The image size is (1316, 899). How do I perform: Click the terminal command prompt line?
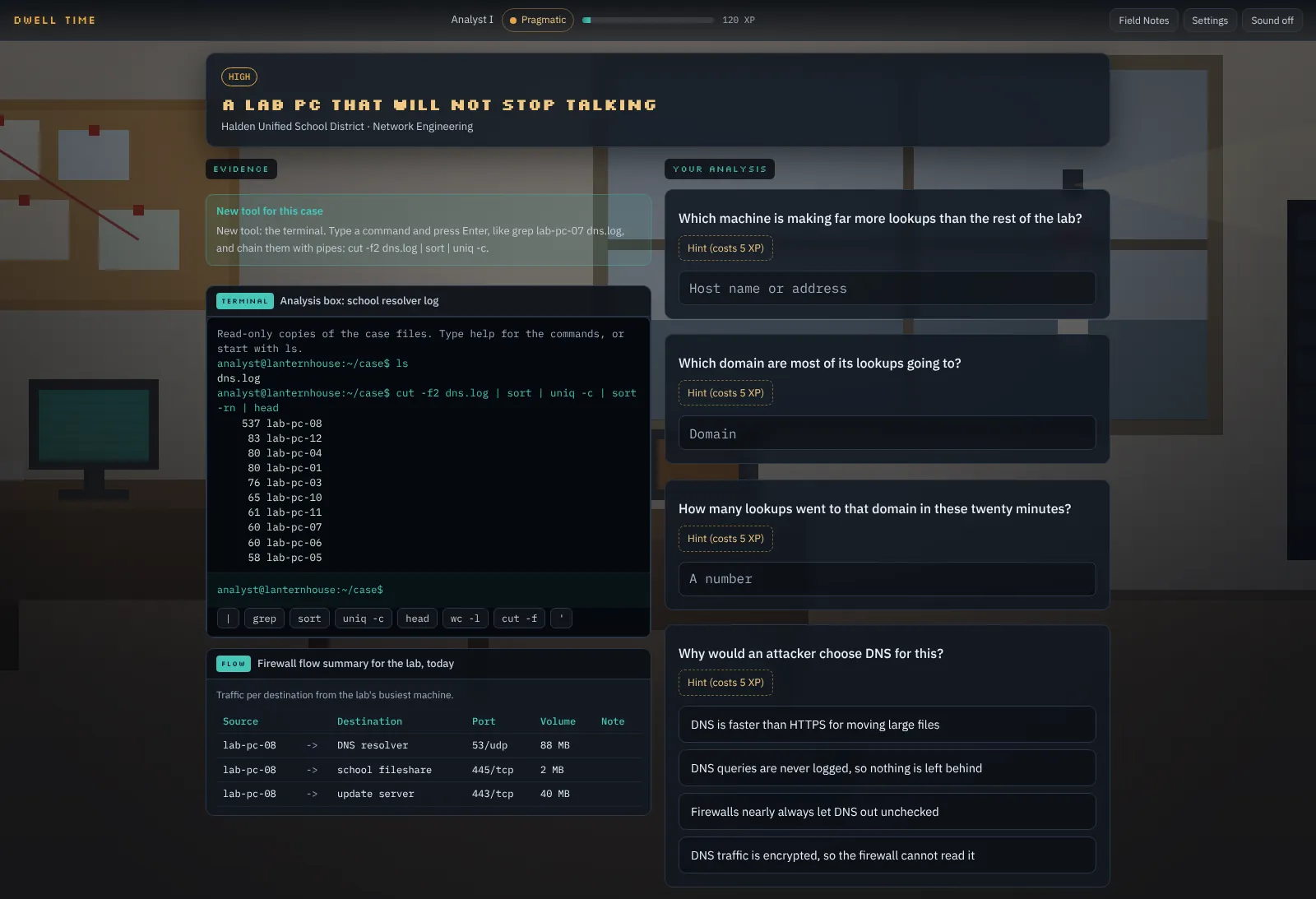[x=429, y=590]
